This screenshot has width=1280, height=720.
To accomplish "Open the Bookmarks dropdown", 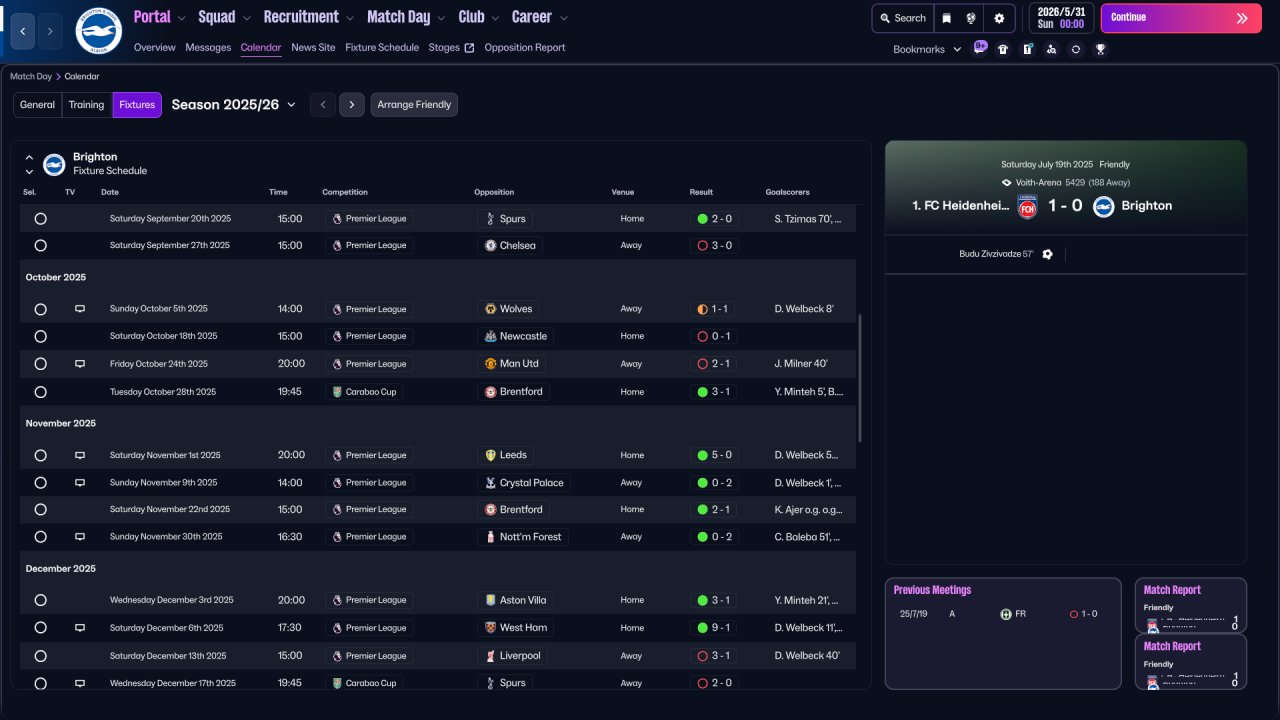I will pos(925,49).
